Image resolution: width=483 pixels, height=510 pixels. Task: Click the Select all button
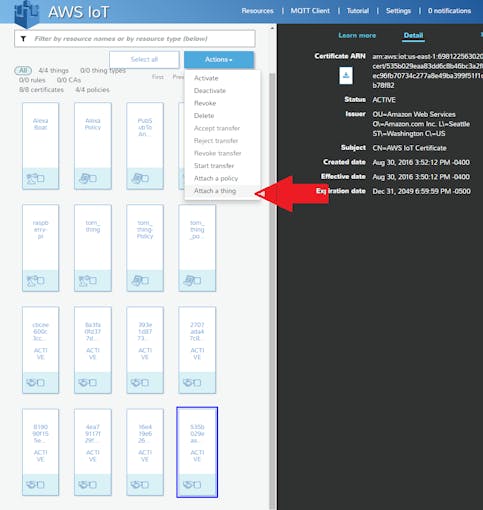point(144,60)
